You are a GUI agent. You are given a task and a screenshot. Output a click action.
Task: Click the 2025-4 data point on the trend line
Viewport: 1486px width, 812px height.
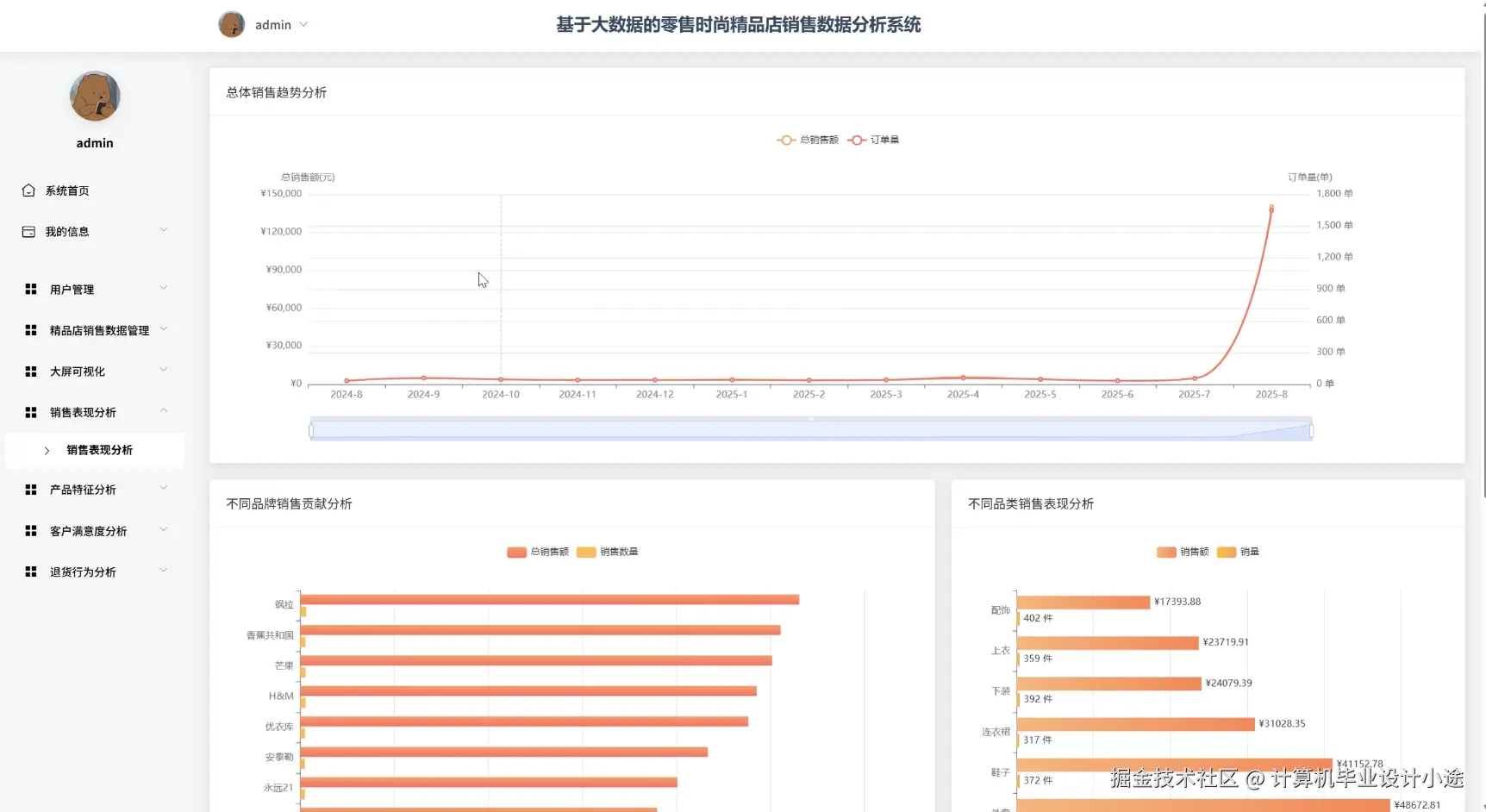[963, 378]
